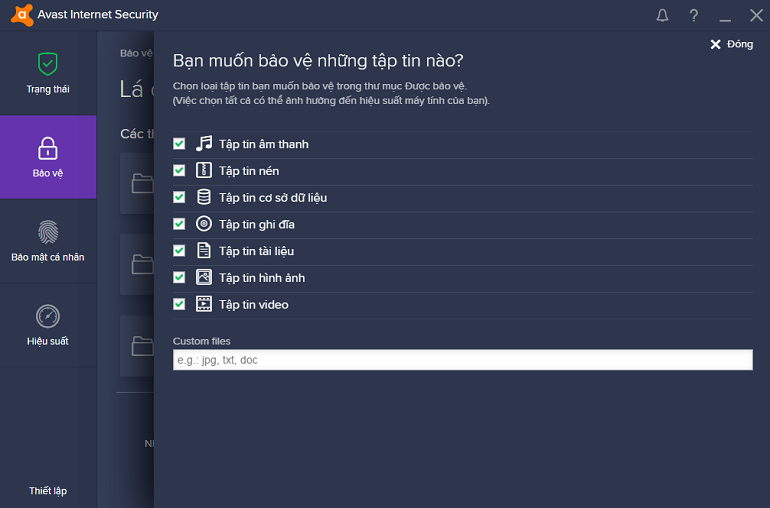This screenshot has height=508, width=770.
Task: Click the audio file music note icon
Action: (204, 144)
